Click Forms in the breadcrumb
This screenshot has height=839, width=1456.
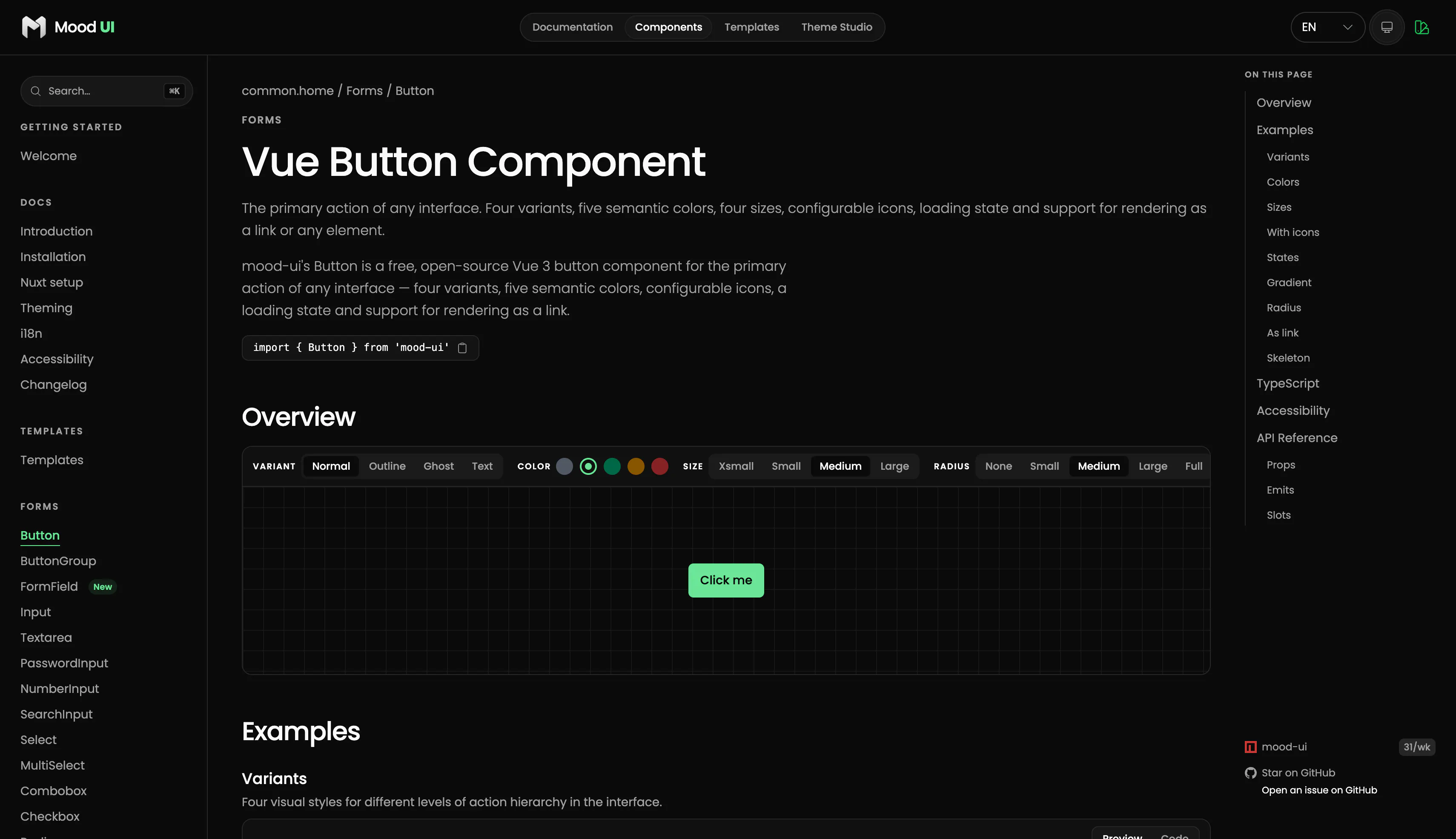click(364, 91)
